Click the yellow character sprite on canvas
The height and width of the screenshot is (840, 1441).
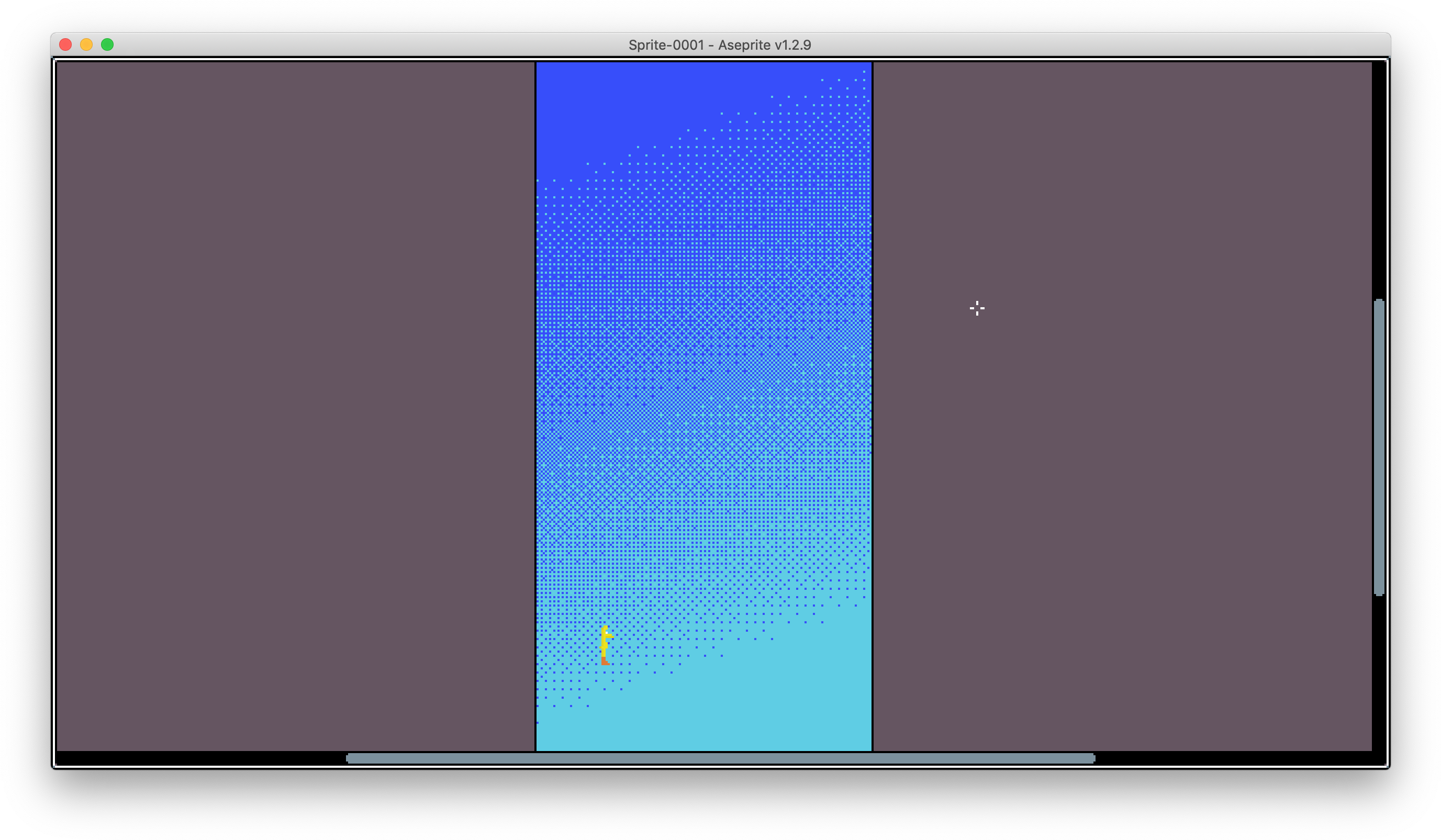click(606, 645)
